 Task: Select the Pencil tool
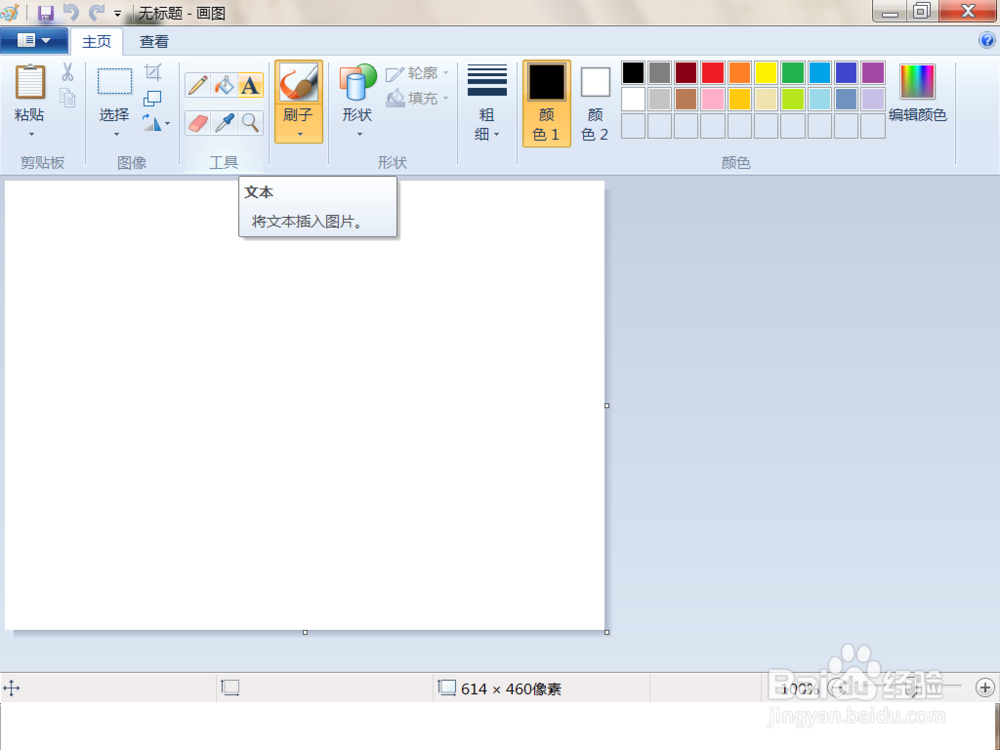pyautogui.click(x=198, y=85)
